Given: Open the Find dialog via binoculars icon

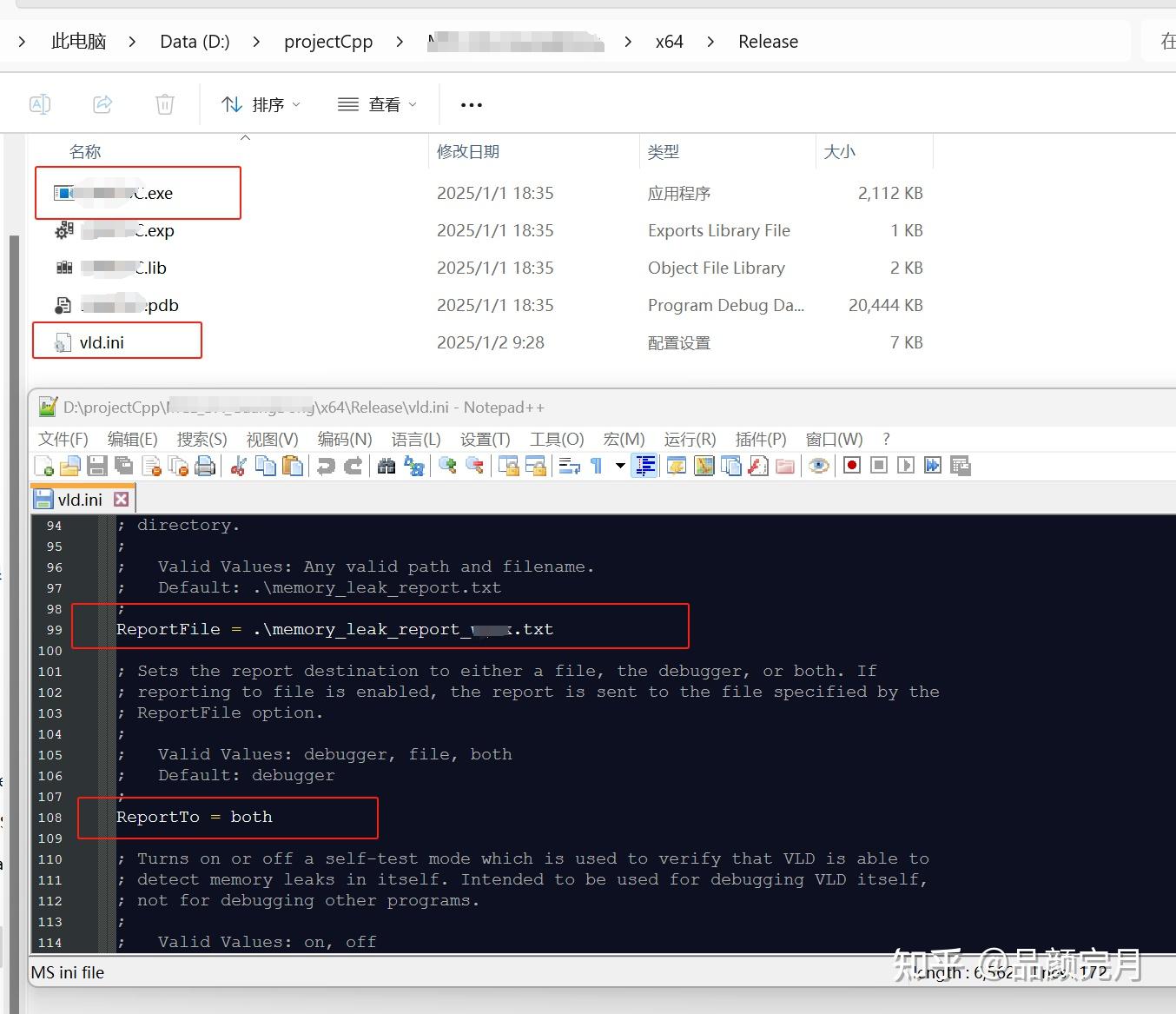Looking at the screenshot, I should 386,466.
